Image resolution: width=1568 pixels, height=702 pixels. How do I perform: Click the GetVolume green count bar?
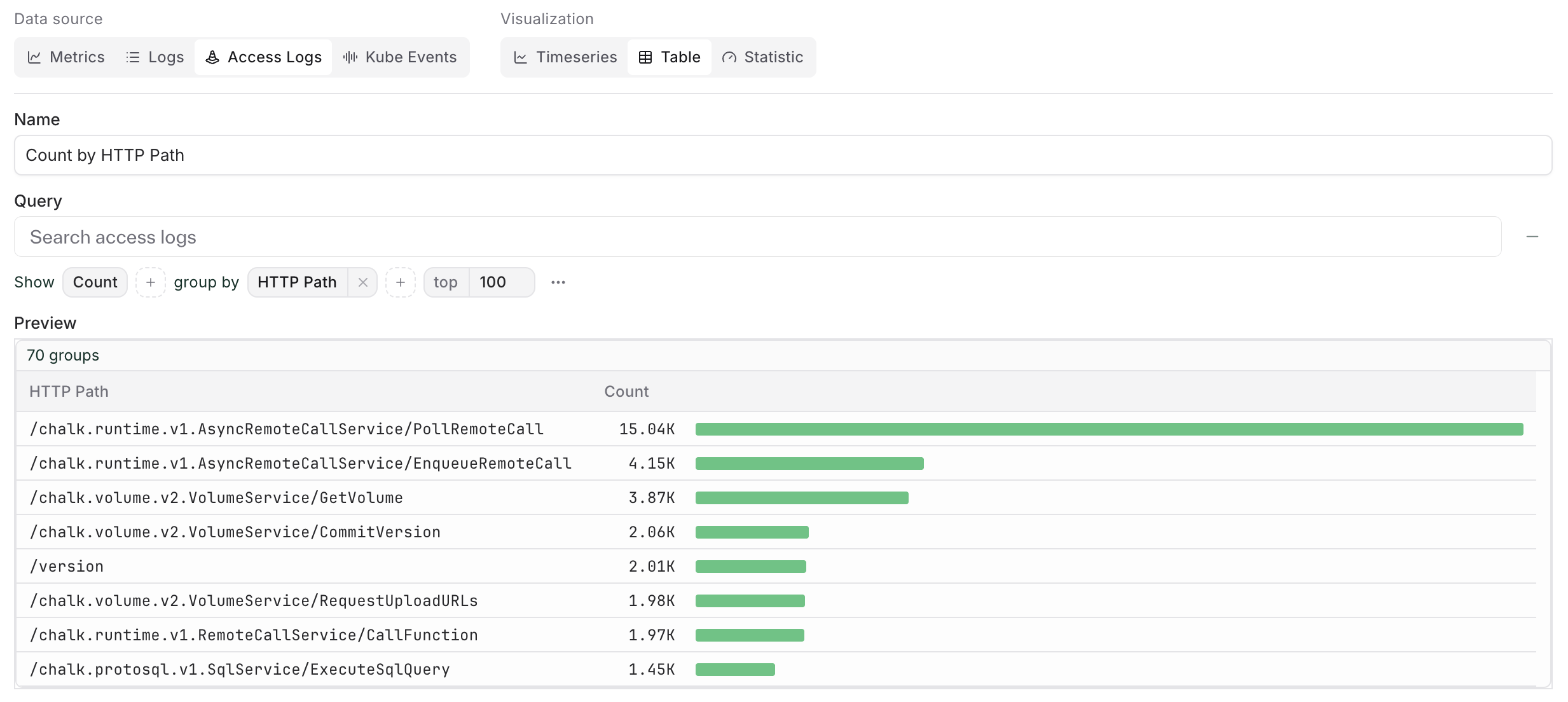pyautogui.click(x=802, y=498)
